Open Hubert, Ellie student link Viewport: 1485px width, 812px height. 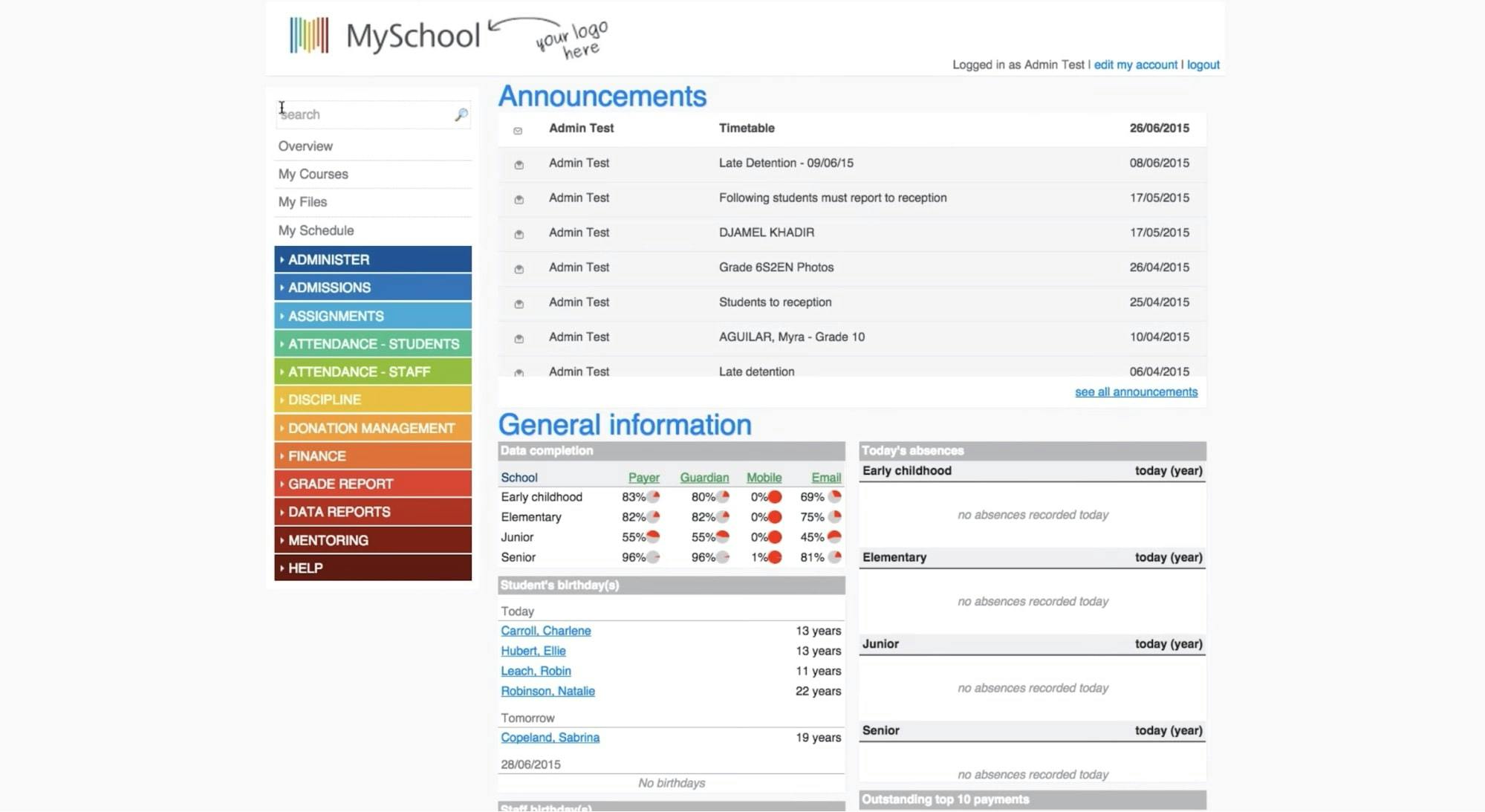(533, 651)
